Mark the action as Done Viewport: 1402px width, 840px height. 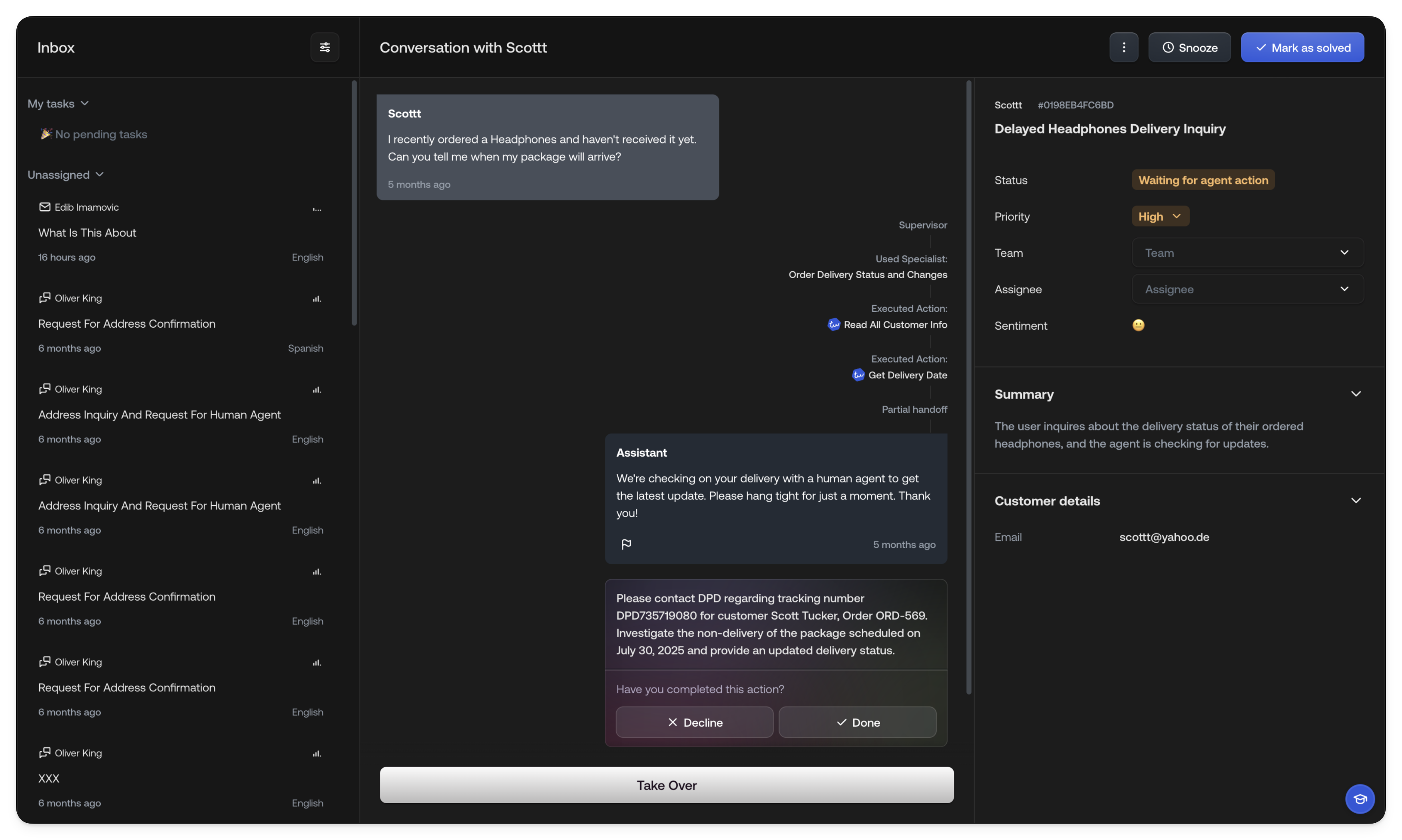[x=858, y=722]
